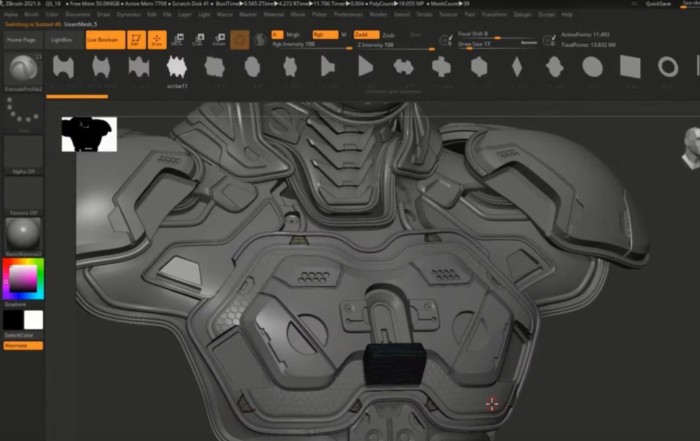The image size is (700, 441).
Task: Pick the Scale transform icon
Action: (199, 40)
